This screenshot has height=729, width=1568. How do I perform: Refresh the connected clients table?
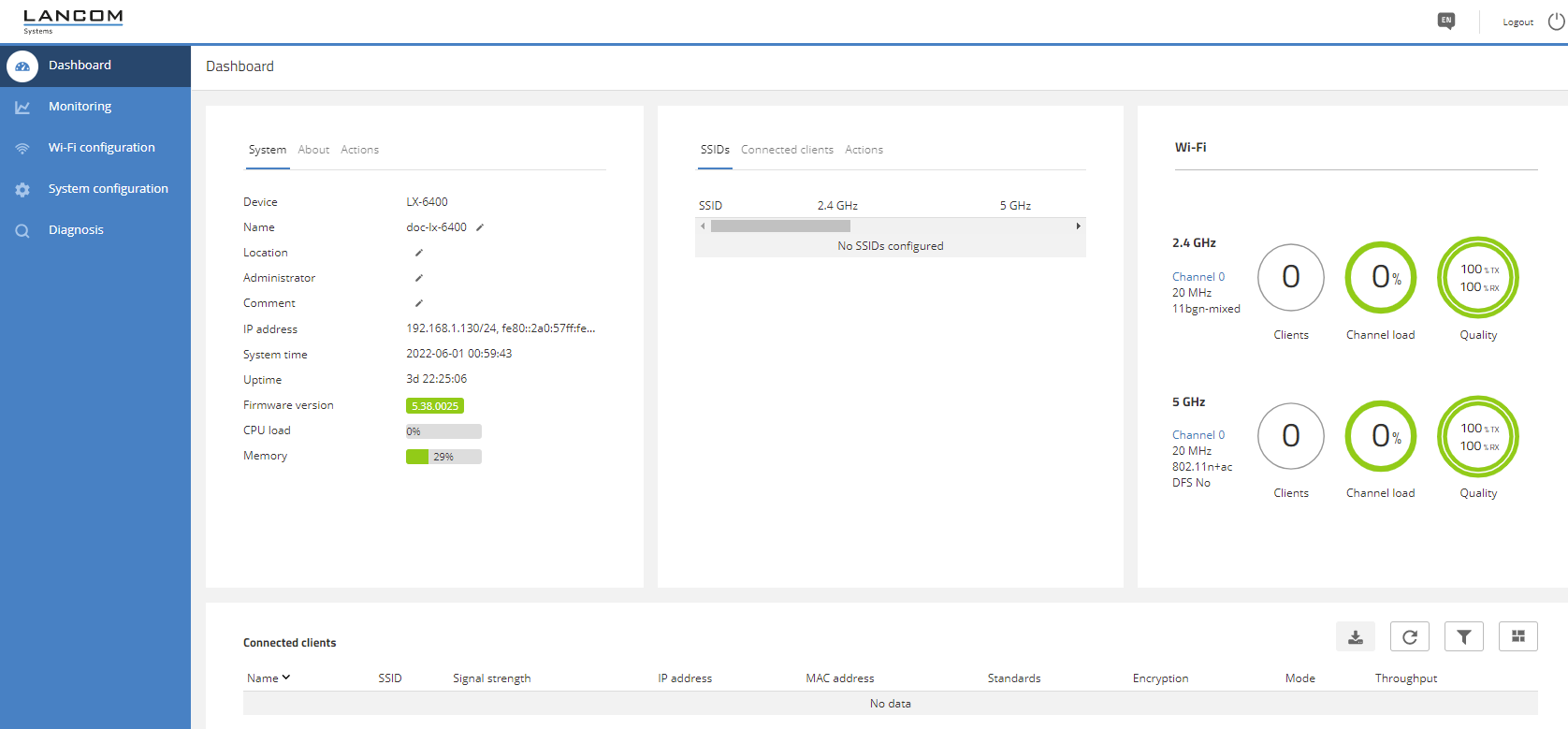pyautogui.click(x=1409, y=637)
